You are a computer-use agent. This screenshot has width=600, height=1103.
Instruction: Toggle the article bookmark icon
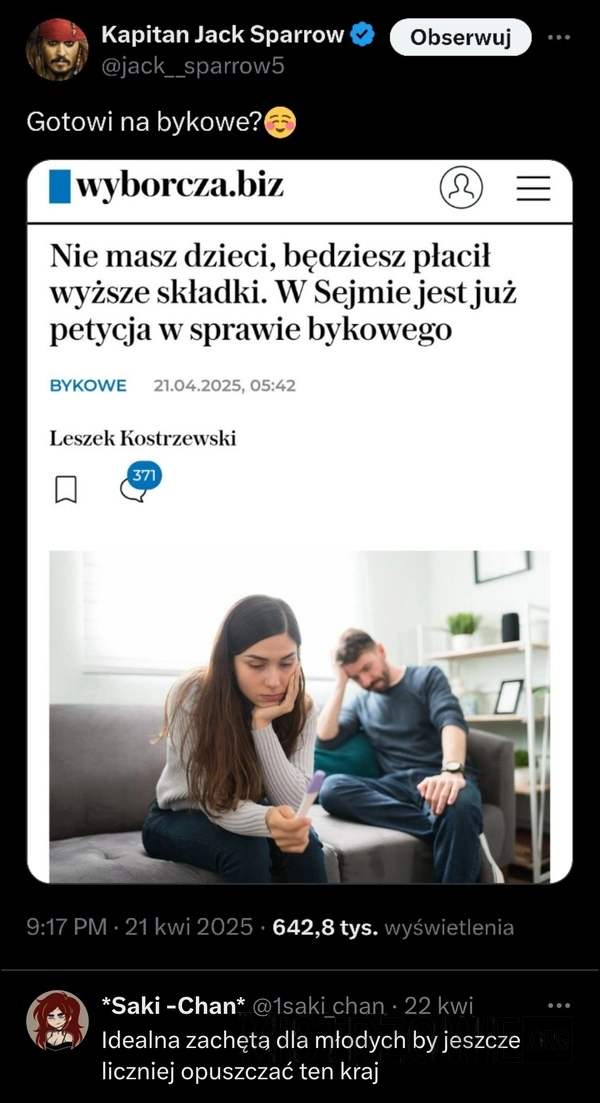click(65, 490)
